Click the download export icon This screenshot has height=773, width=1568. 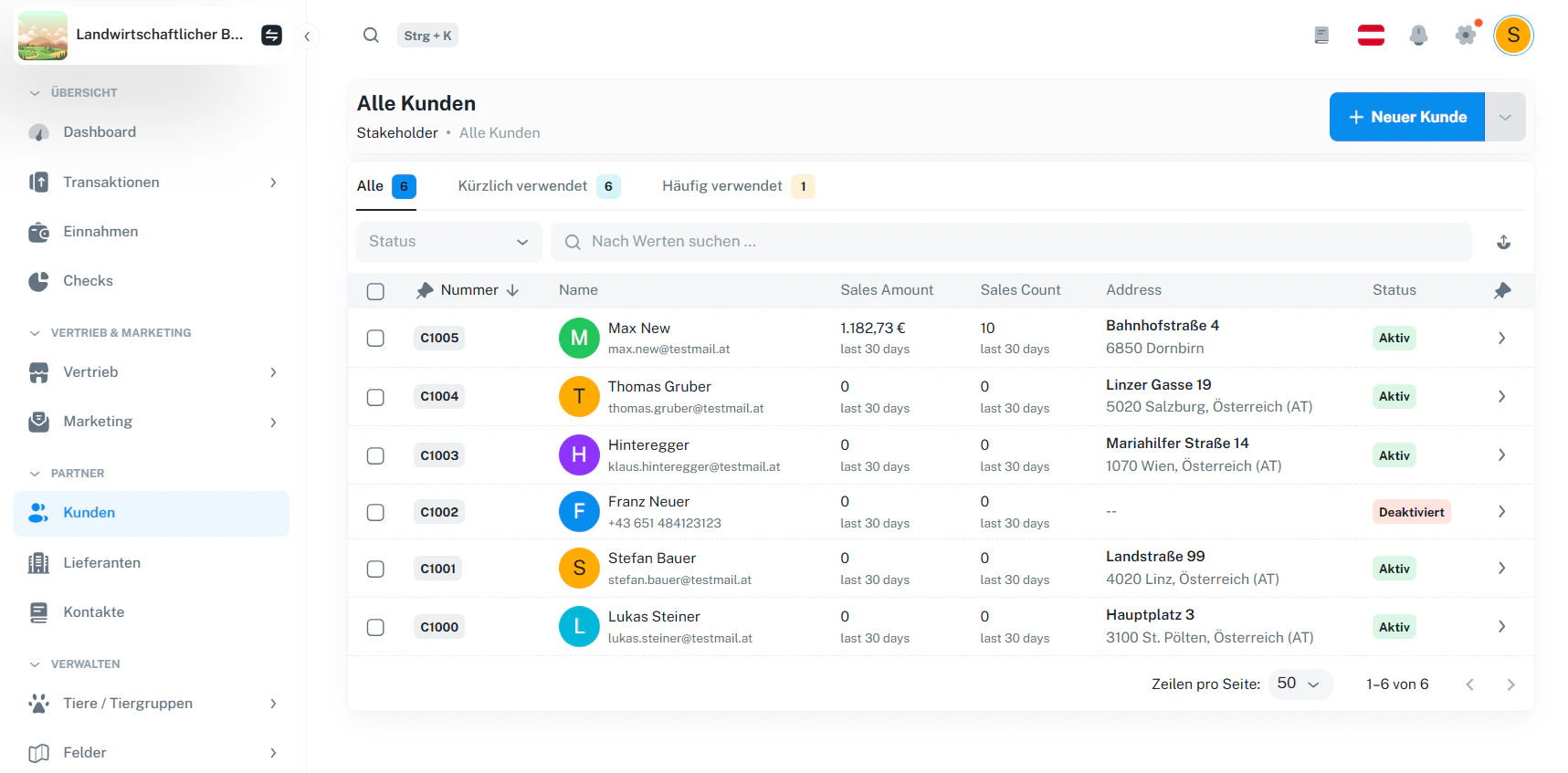pyautogui.click(x=1503, y=242)
